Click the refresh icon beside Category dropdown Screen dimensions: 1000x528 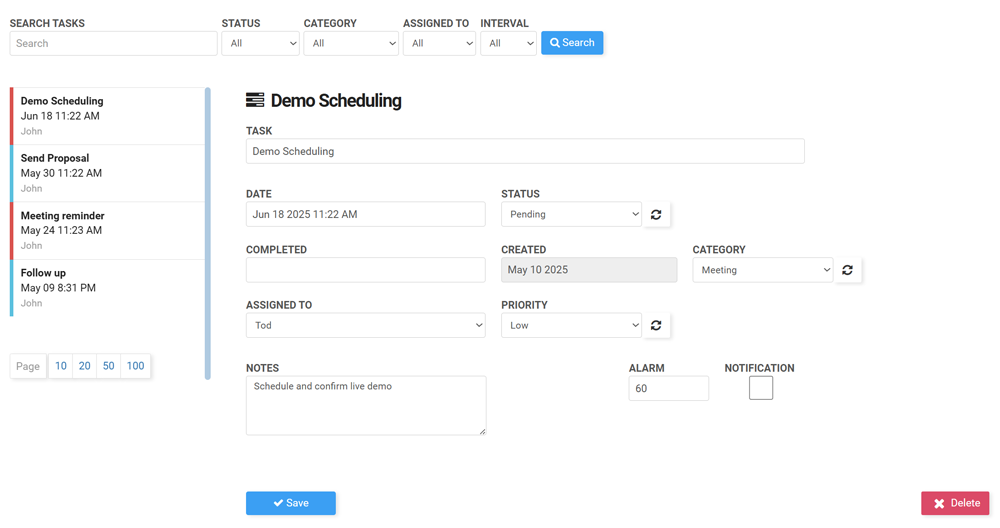[847, 270]
